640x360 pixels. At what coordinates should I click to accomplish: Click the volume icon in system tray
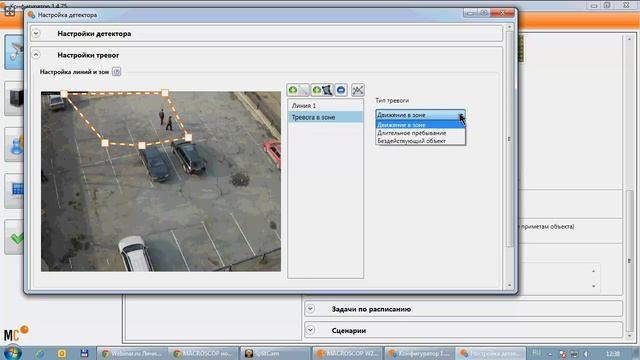pyautogui.click(x=586, y=354)
